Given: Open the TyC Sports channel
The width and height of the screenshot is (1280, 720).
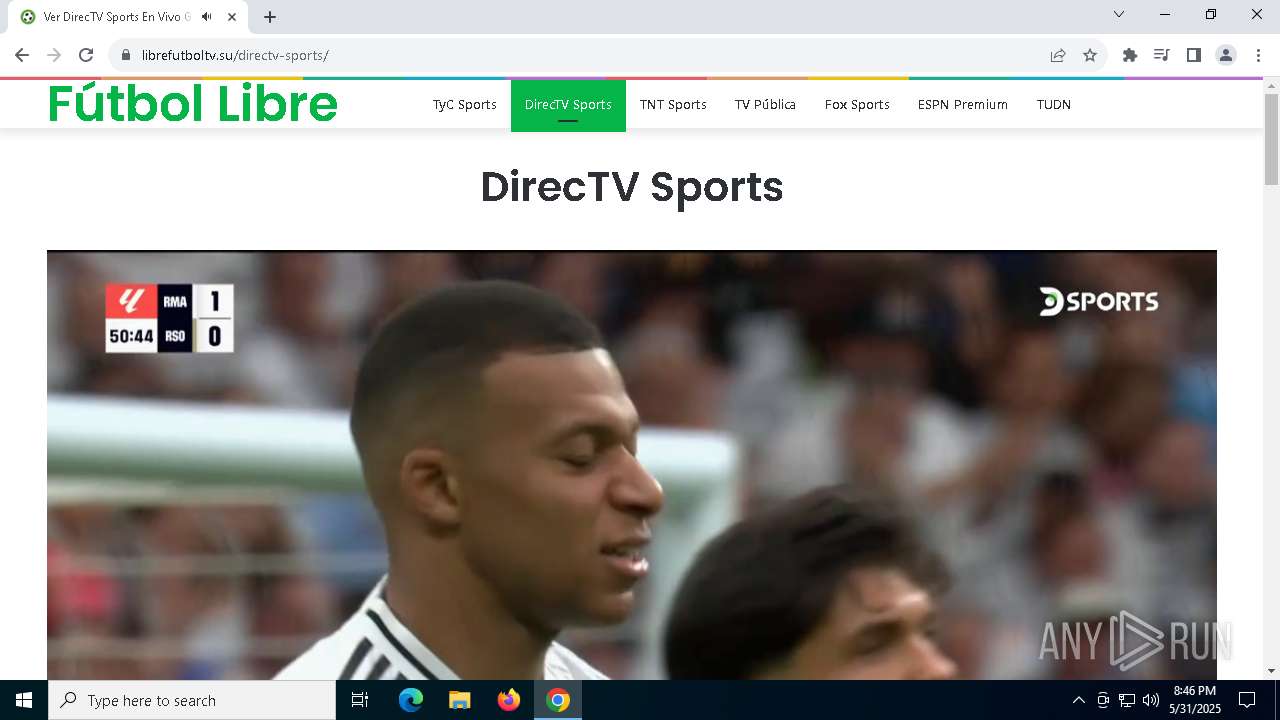Looking at the screenshot, I should (465, 104).
